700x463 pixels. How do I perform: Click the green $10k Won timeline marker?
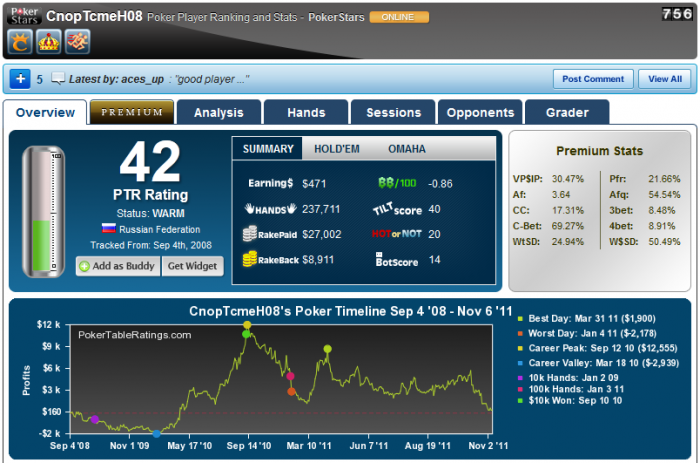click(246, 334)
